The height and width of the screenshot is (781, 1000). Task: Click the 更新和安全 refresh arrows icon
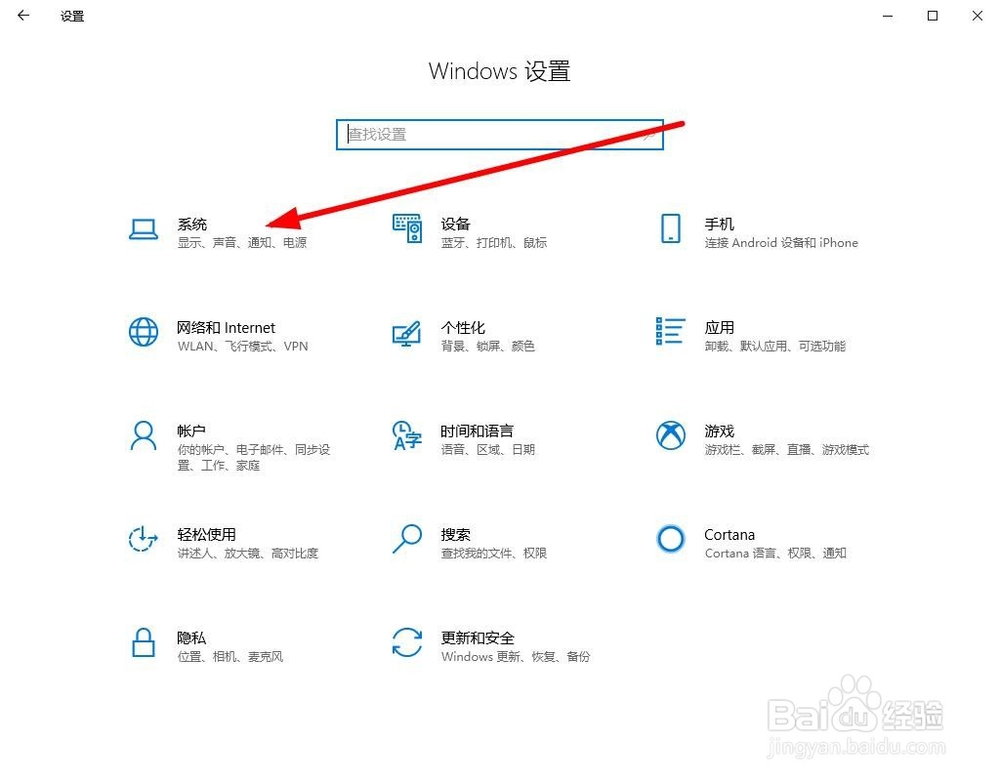point(407,642)
